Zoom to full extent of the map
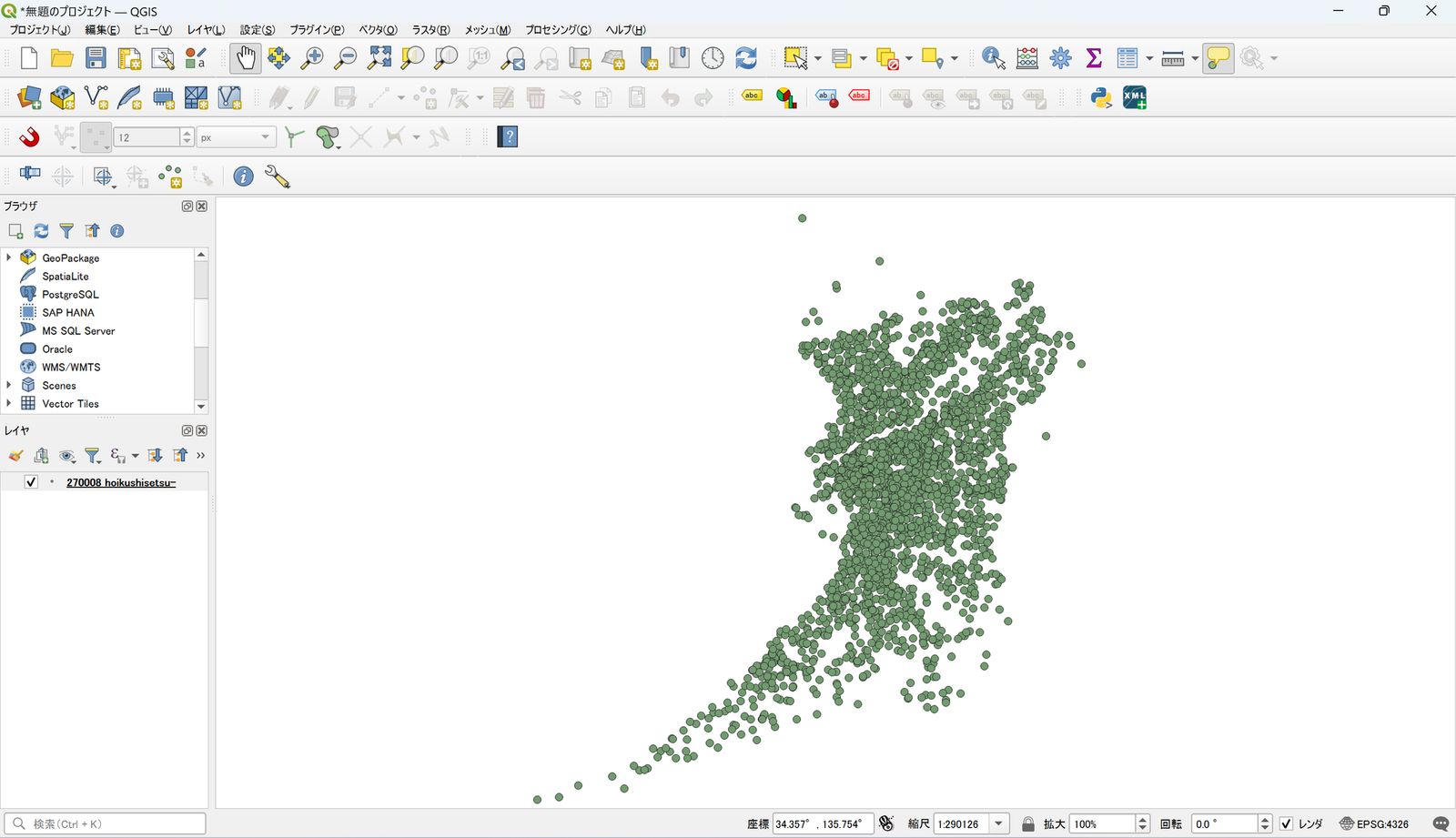The width and height of the screenshot is (1456, 838). tap(379, 58)
